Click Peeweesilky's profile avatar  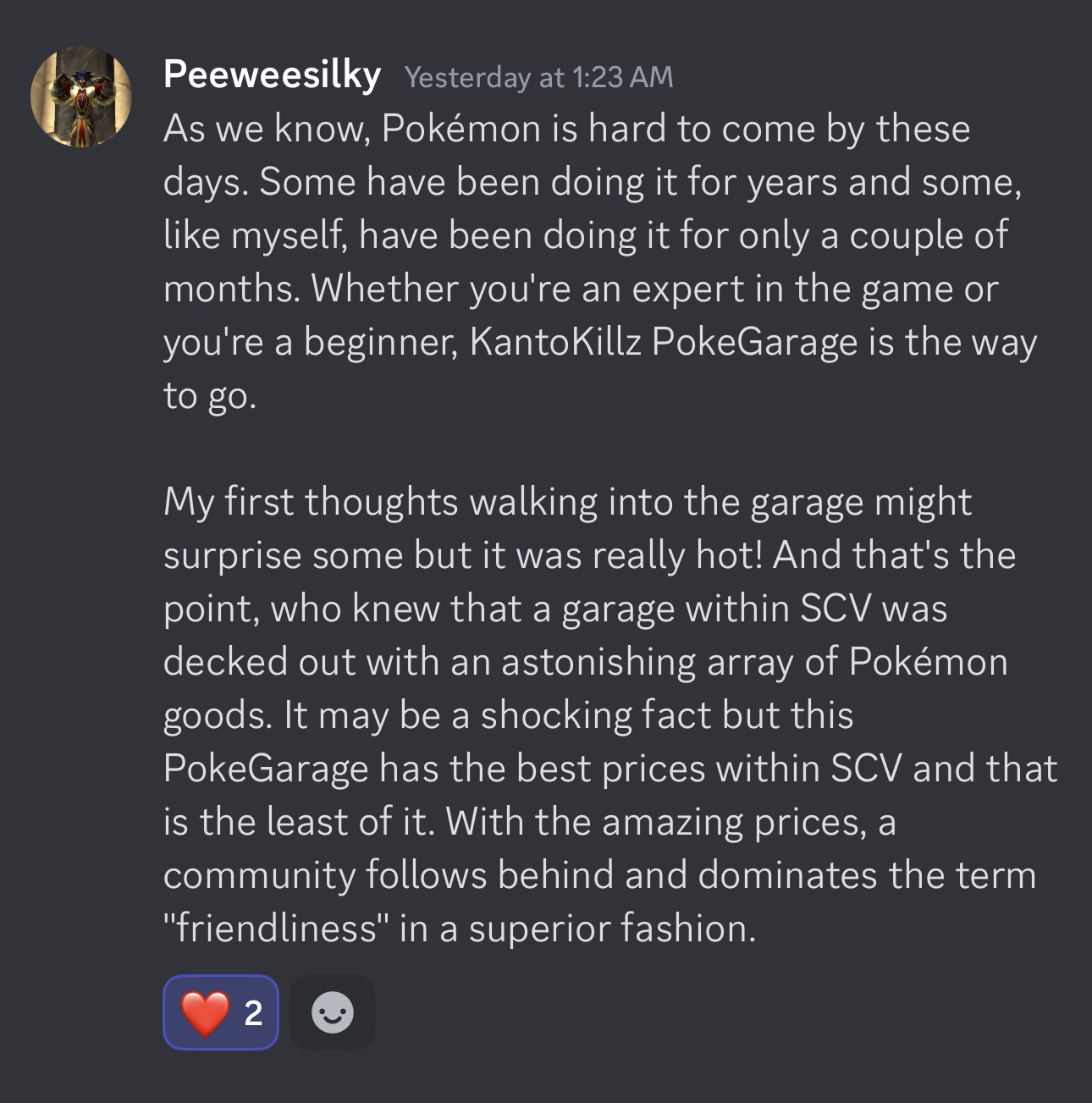click(81, 97)
